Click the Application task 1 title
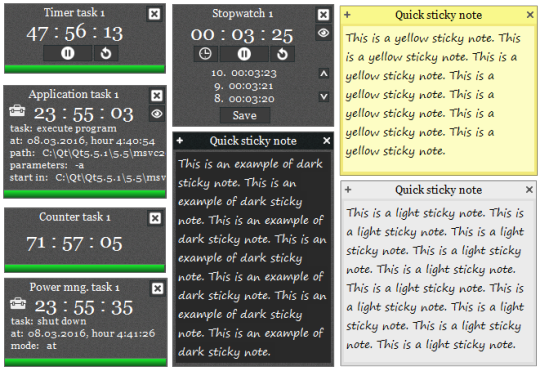 coord(73,94)
